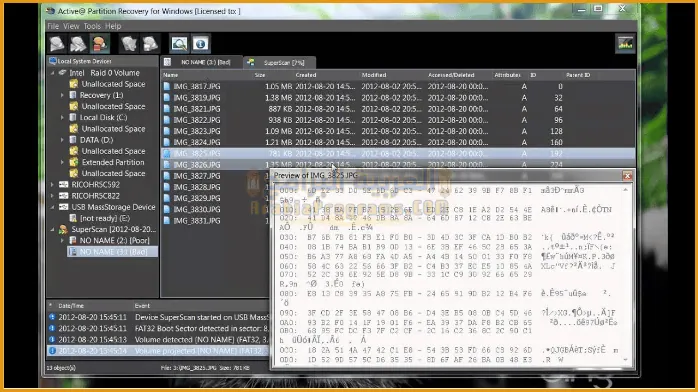
Task: Click the drive icon next to Recovery (1:)
Action: [73, 95]
